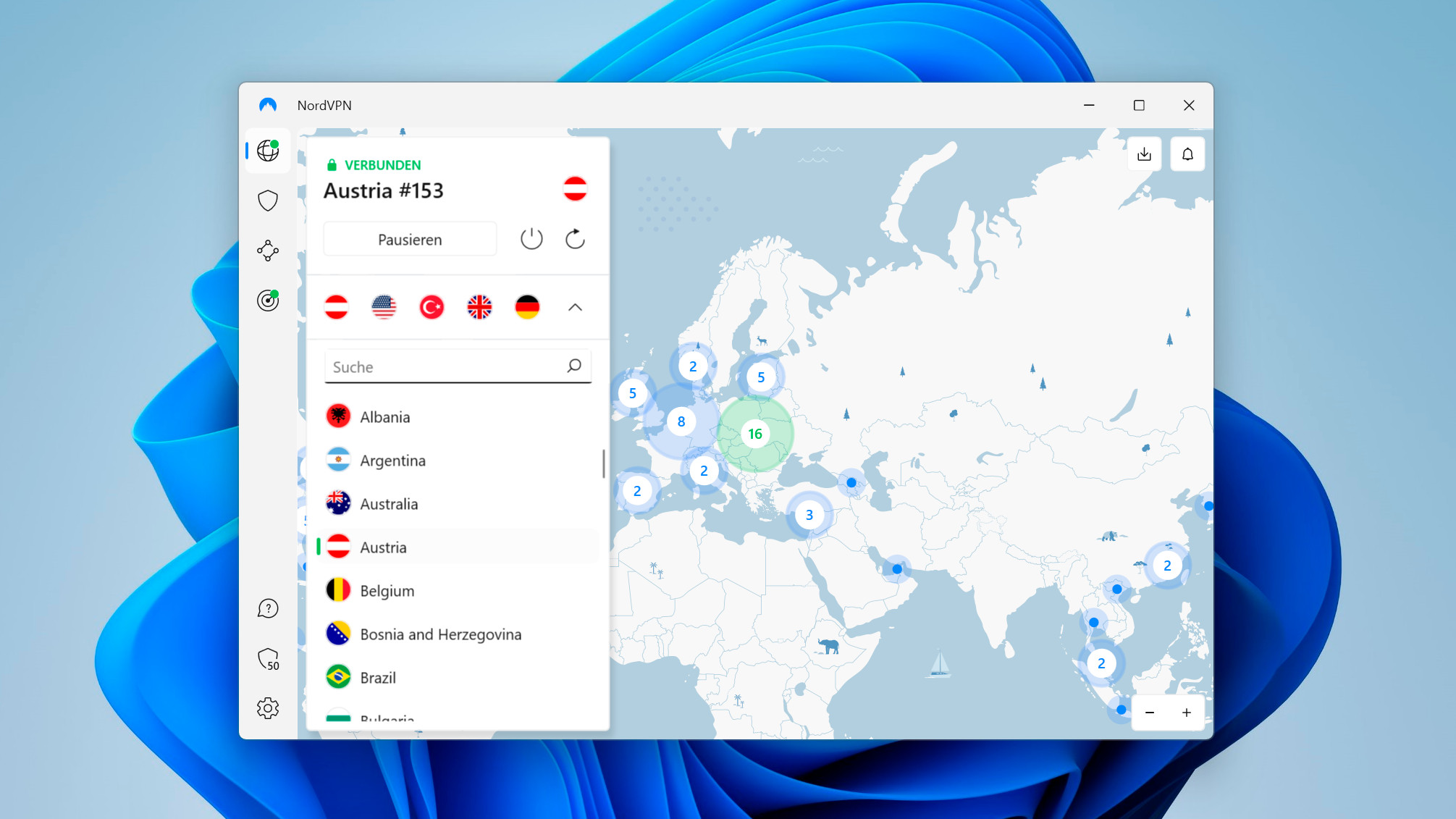Select Bosnia and Herzegovina in list
The height and width of the screenshot is (819, 1456).
458,634
